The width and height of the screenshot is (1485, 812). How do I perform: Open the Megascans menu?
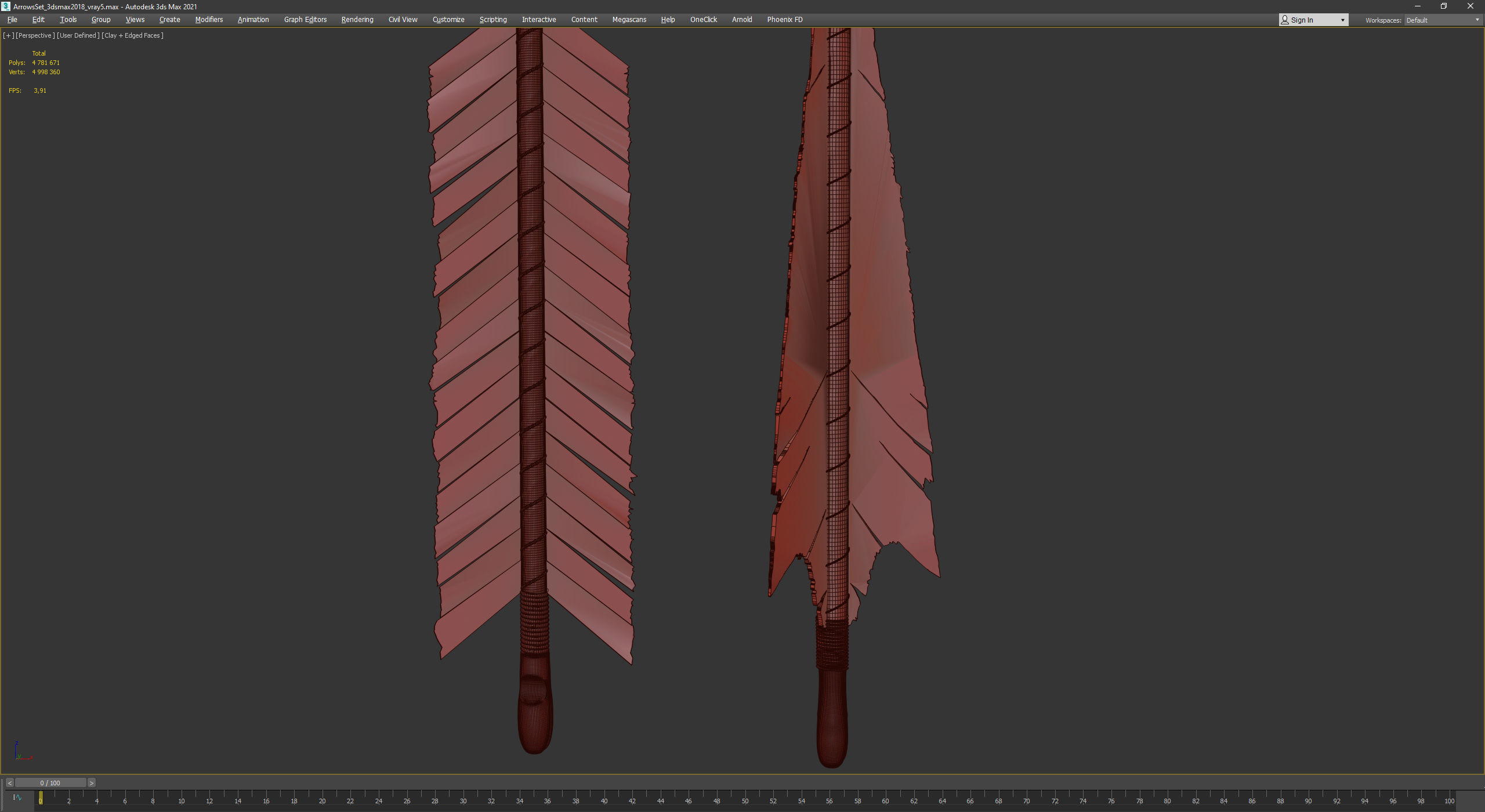coord(629,20)
